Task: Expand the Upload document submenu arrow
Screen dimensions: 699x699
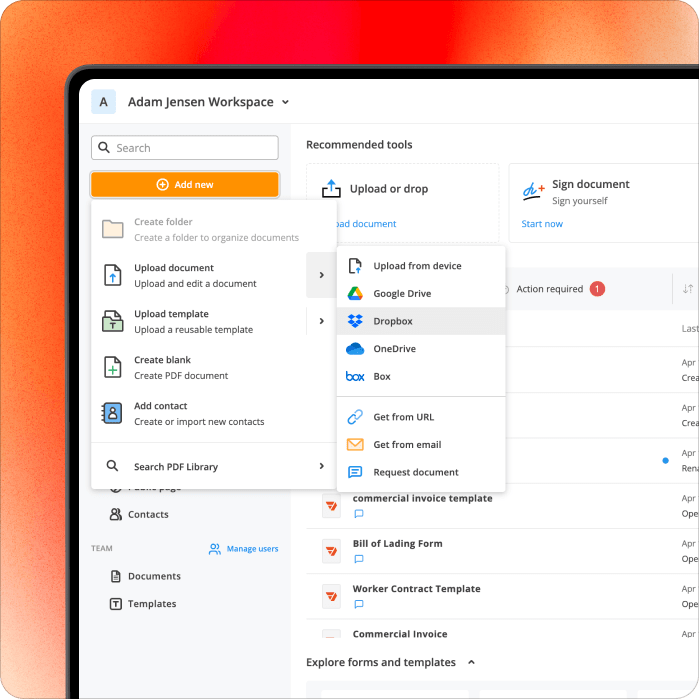Action: tap(321, 275)
